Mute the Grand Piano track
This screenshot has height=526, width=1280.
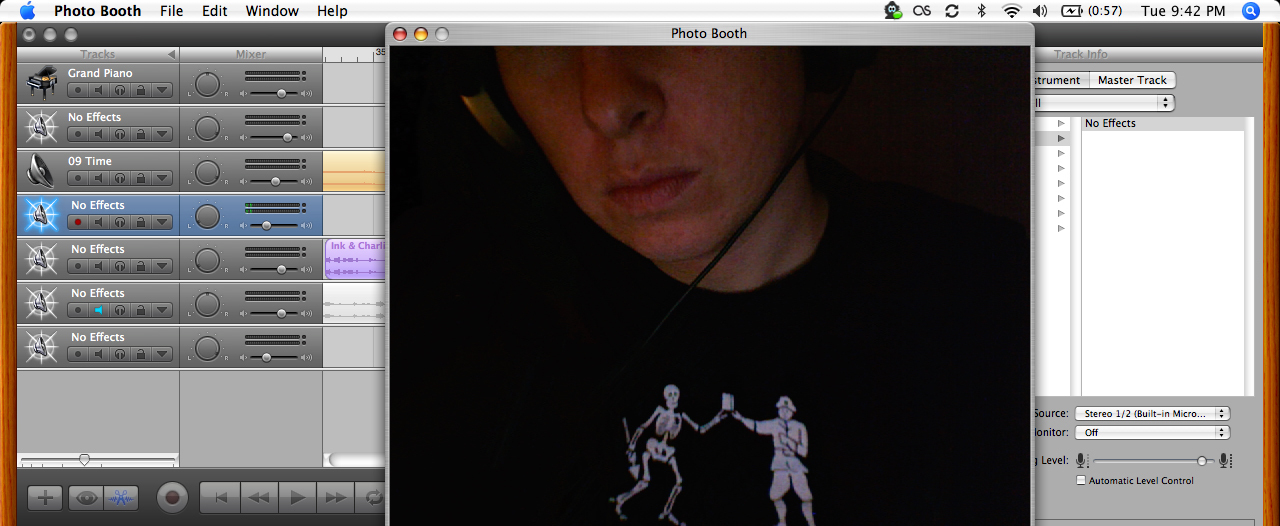coord(98,91)
